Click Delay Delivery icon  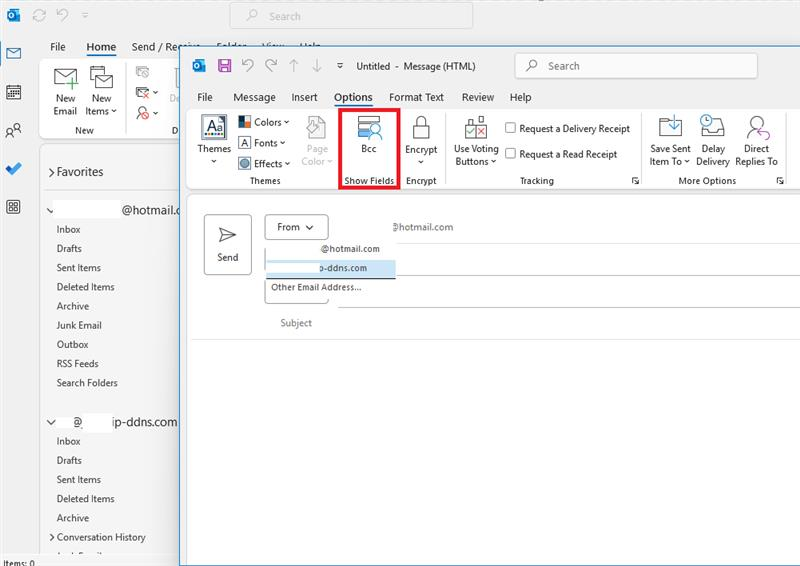(x=712, y=127)
